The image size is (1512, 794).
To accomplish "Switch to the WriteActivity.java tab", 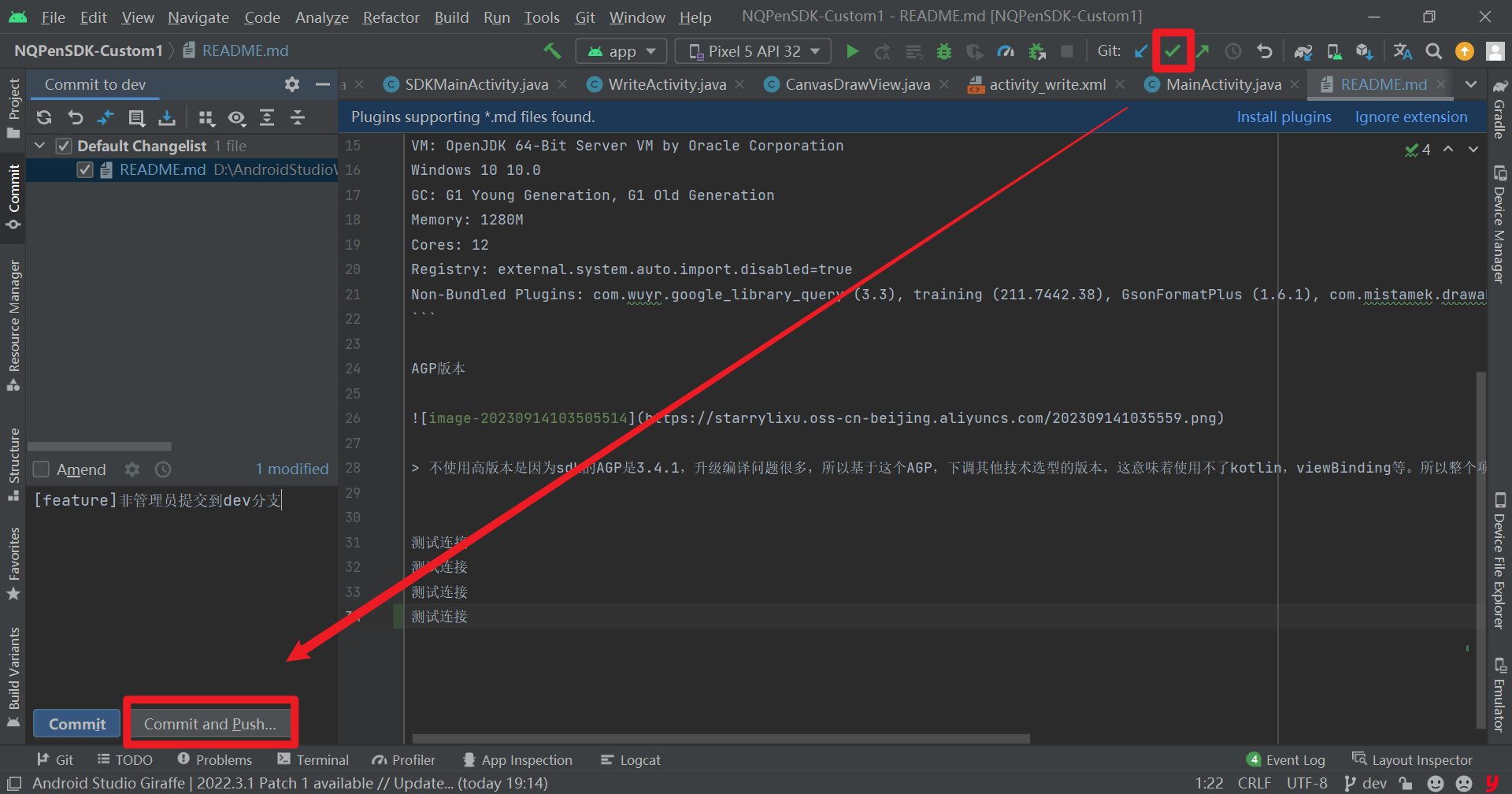I will 666,84.
